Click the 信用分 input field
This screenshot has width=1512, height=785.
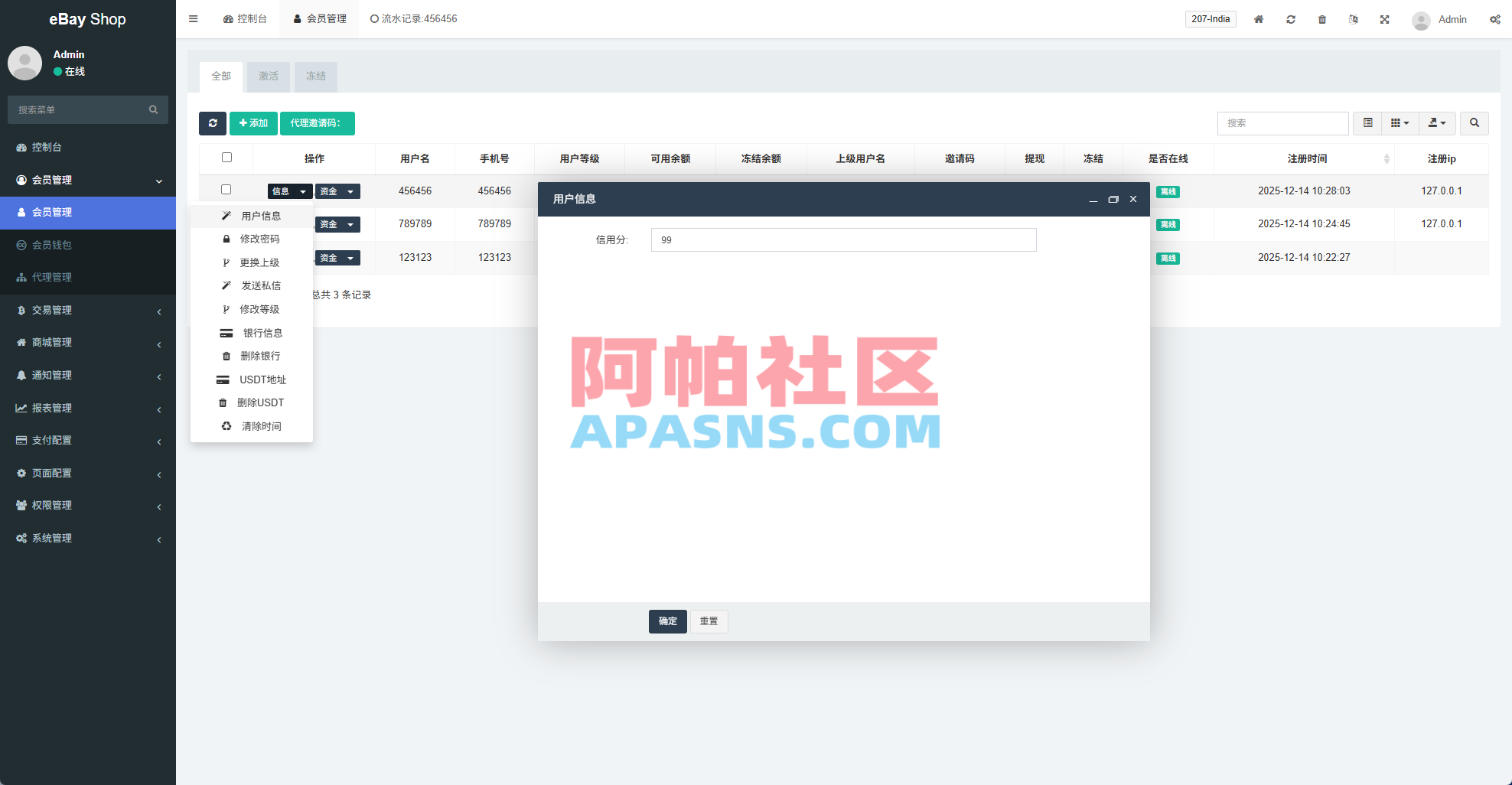(844, 239)
